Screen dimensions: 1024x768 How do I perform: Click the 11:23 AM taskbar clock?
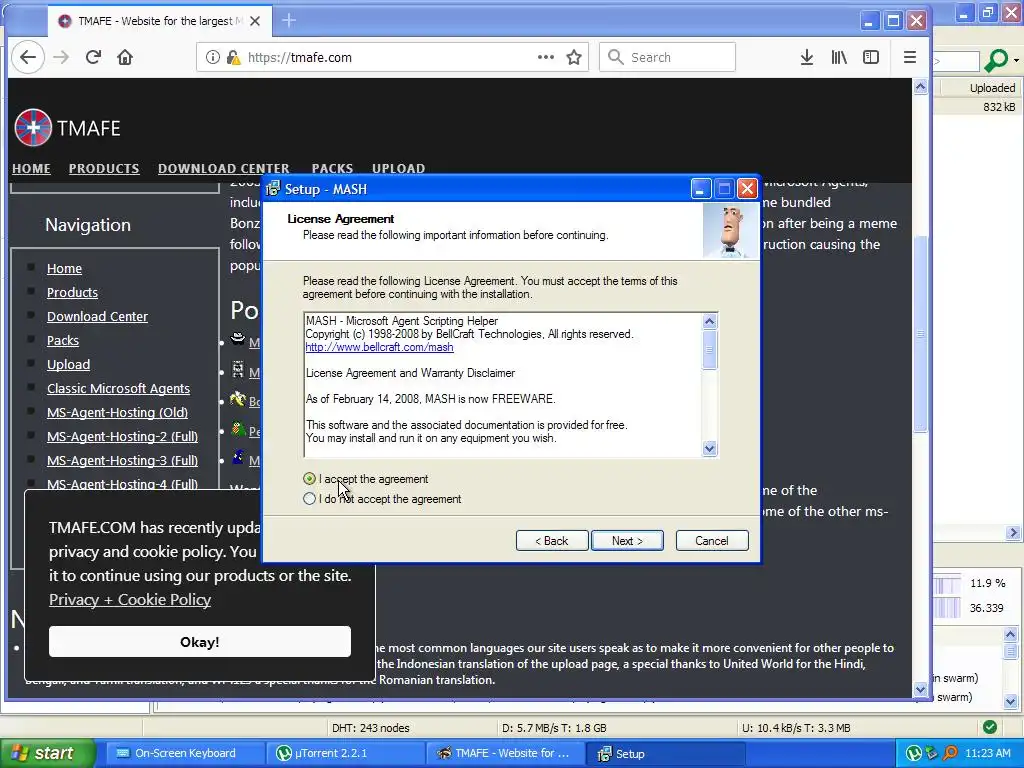coord(988,754)
